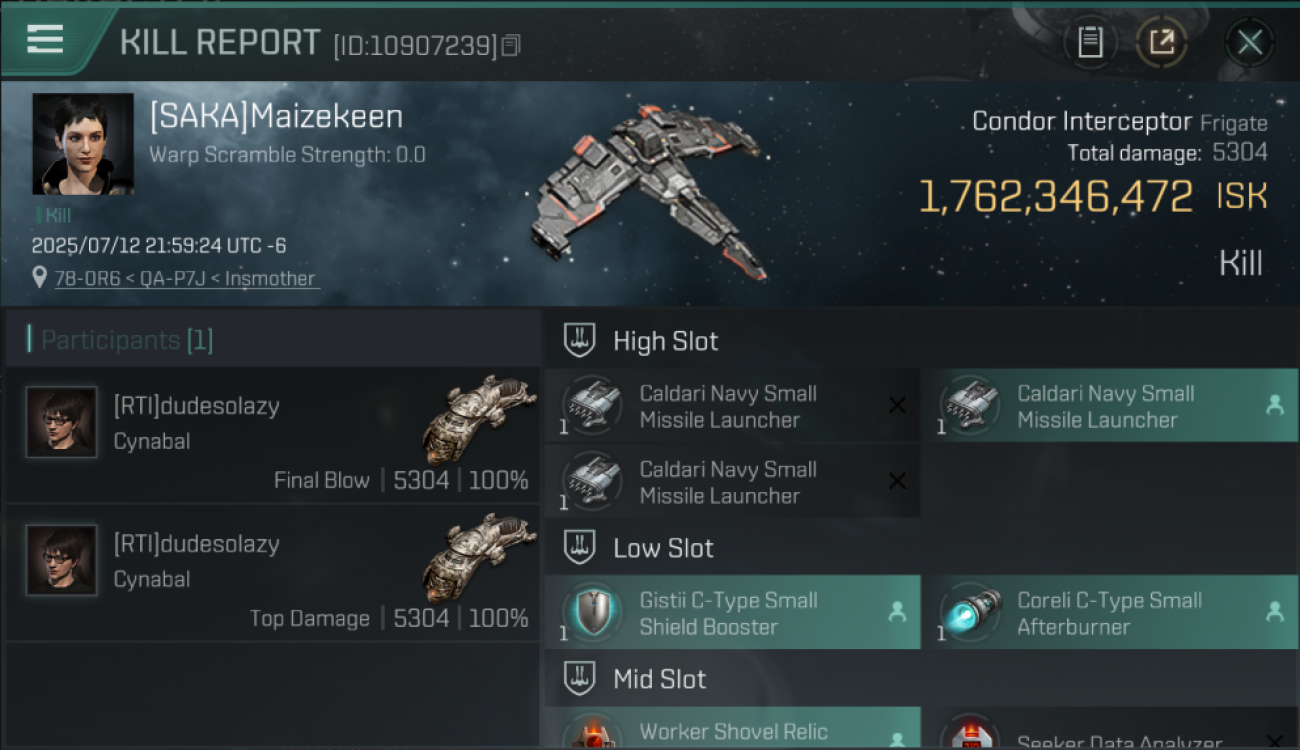Select the Coreli C-Type Small Afterburner
This screenshot has height=750, width=1300.
[x=1110, y=613]
